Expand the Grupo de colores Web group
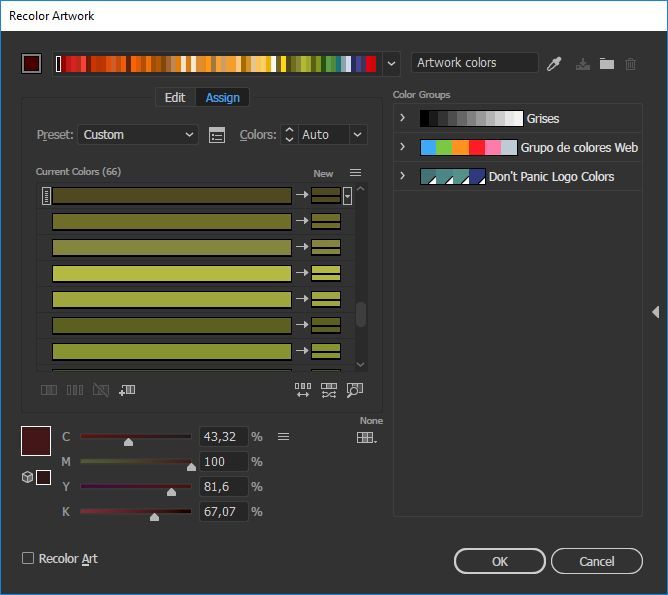Screen dimensions: 668x595 click(403, 147)
